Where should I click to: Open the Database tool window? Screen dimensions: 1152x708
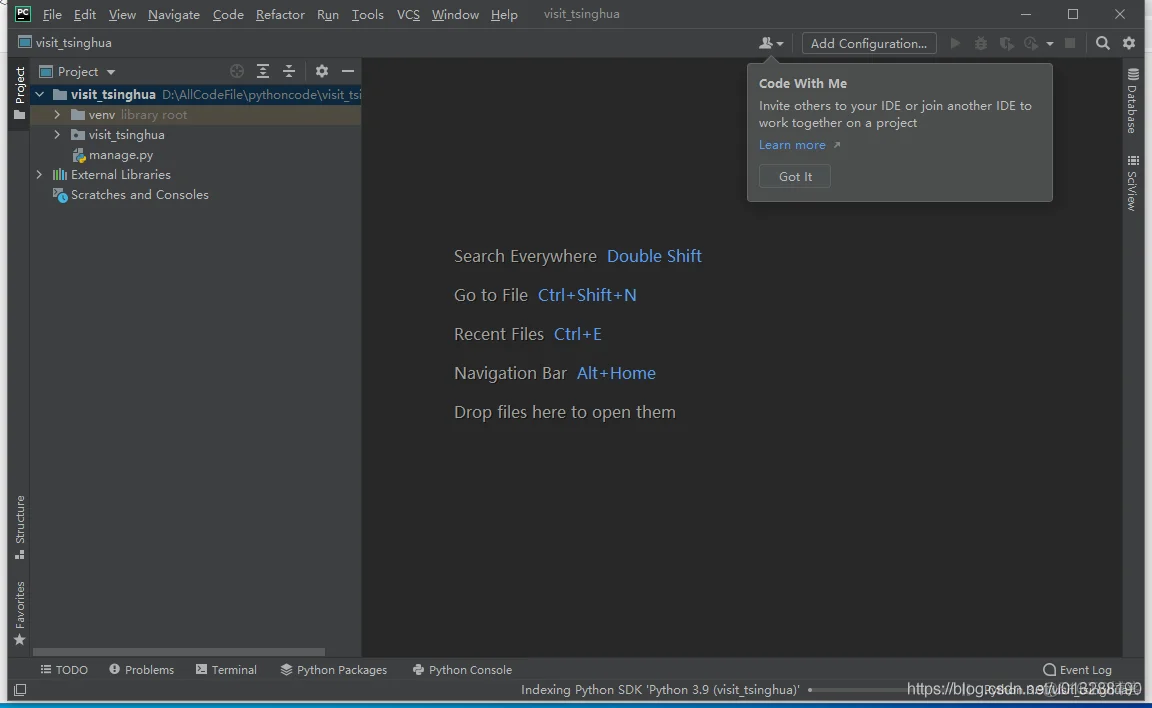pyautogui.click(x=1133, y=101)
